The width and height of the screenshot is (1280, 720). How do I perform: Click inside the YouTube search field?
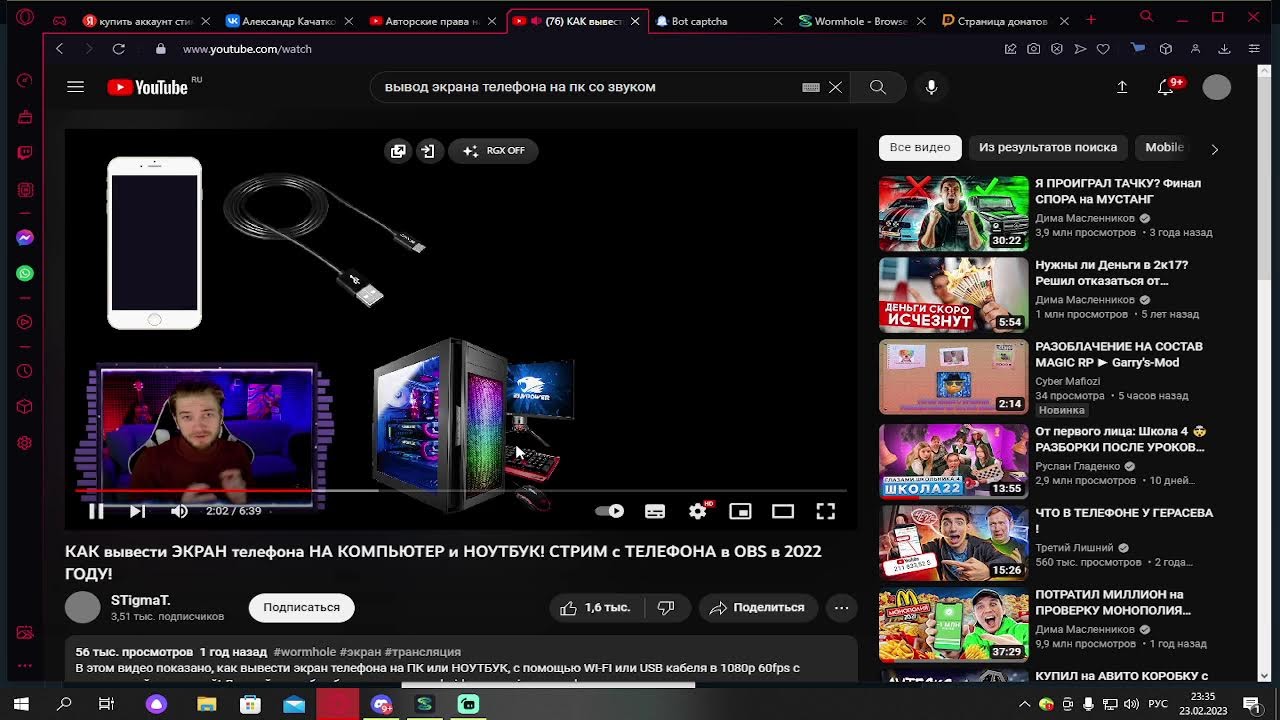(x=590, y=87)
